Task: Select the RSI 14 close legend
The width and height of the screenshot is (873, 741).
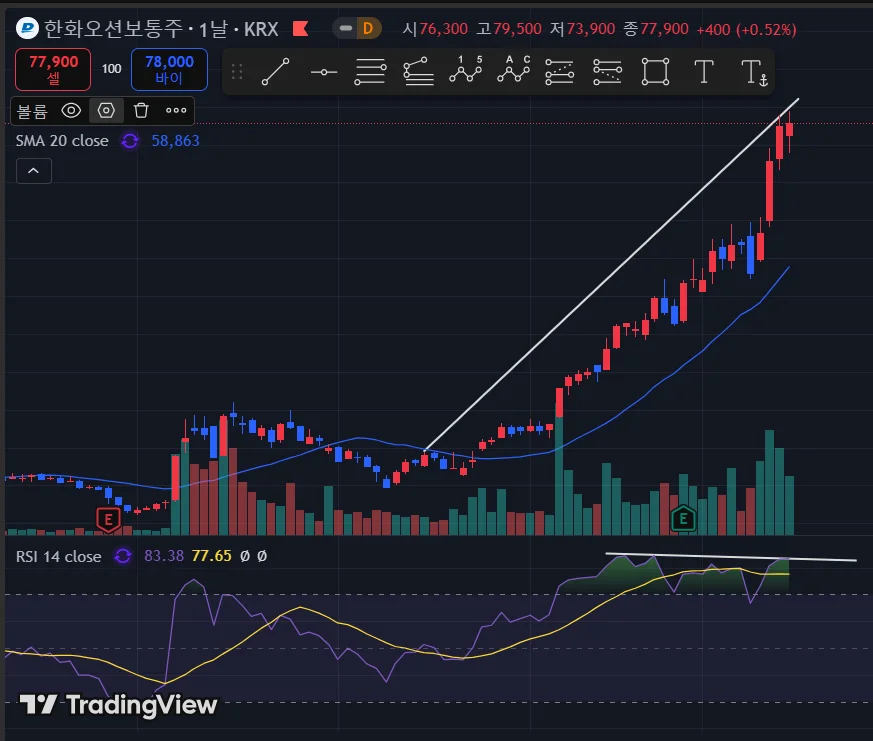Action: (x=58, y=556)
